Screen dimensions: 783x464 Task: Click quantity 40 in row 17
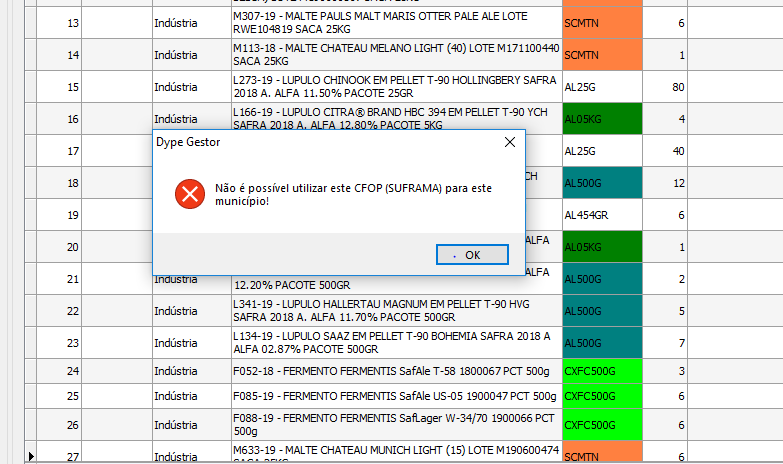pos(665,151)
